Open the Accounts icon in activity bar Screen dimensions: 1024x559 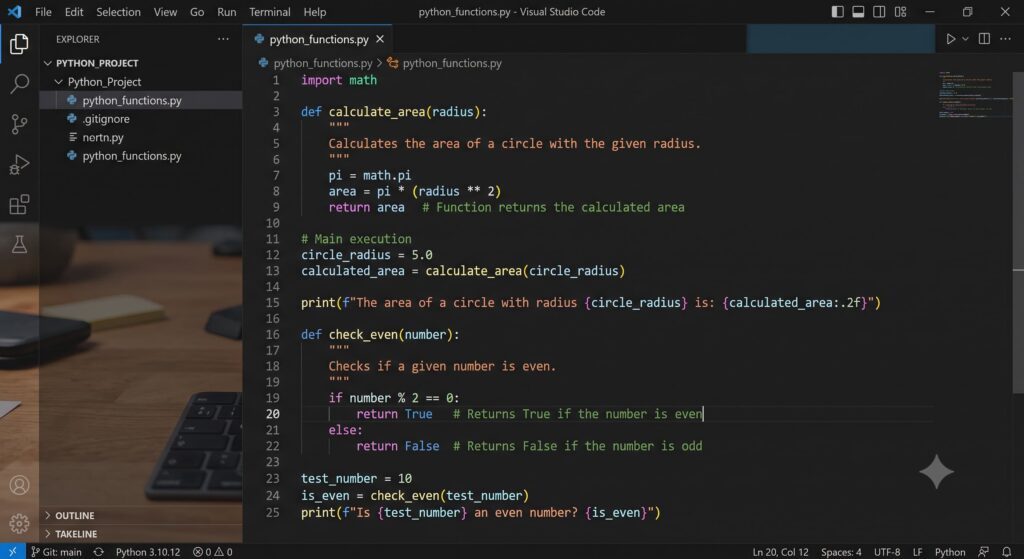tap(20, 485)
